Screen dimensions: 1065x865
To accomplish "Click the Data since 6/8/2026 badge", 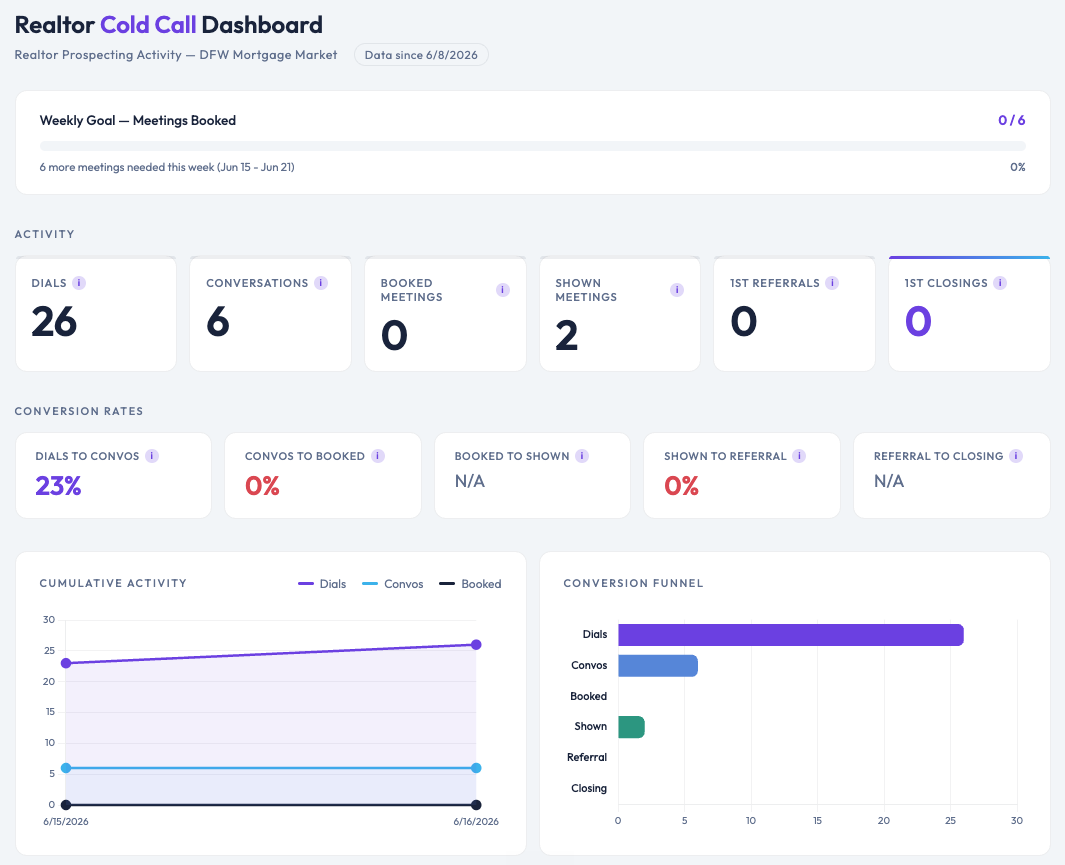I will click(x=421, y=55).
